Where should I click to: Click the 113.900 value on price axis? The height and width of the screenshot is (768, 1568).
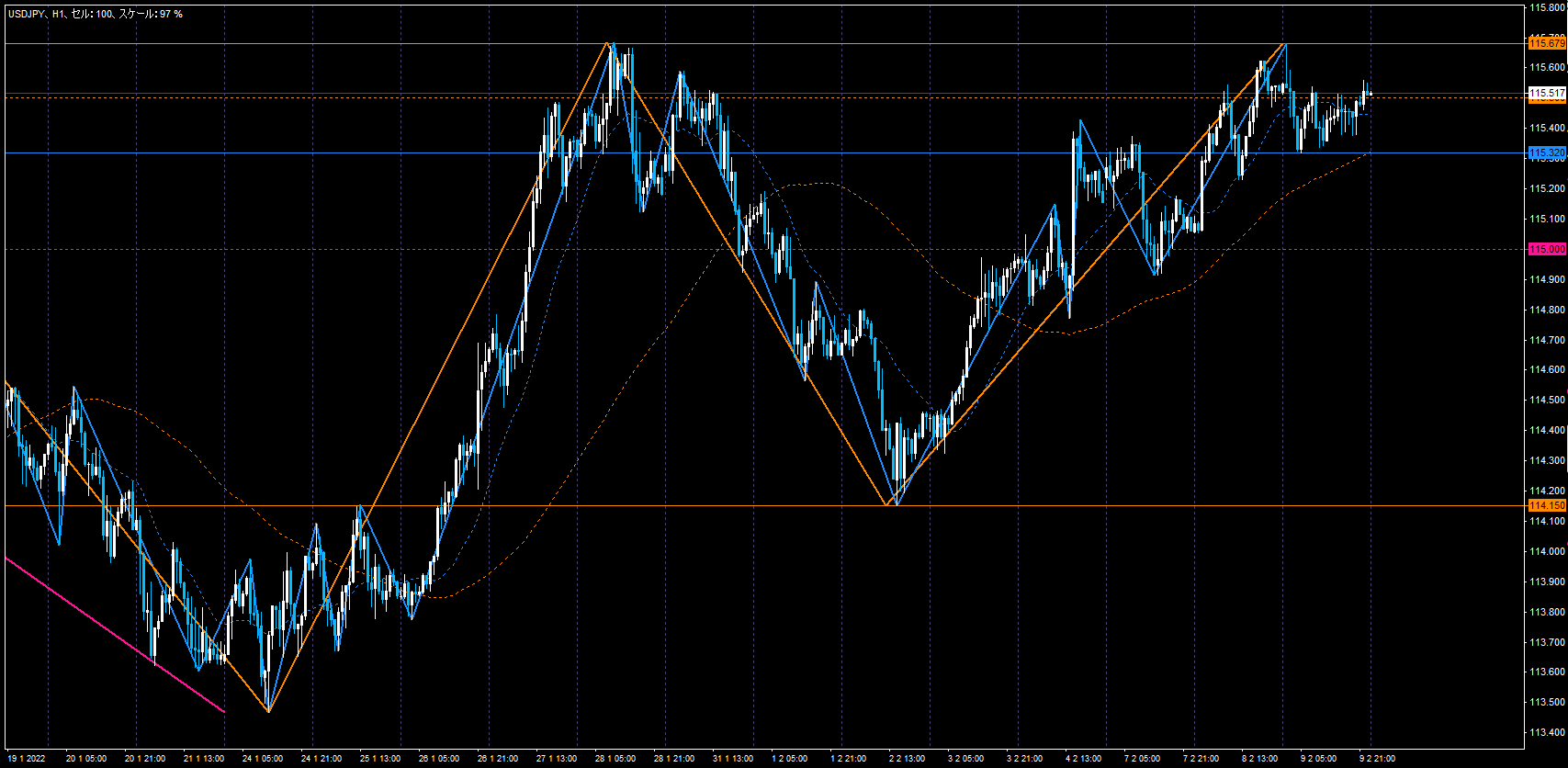coord(1547,582)
